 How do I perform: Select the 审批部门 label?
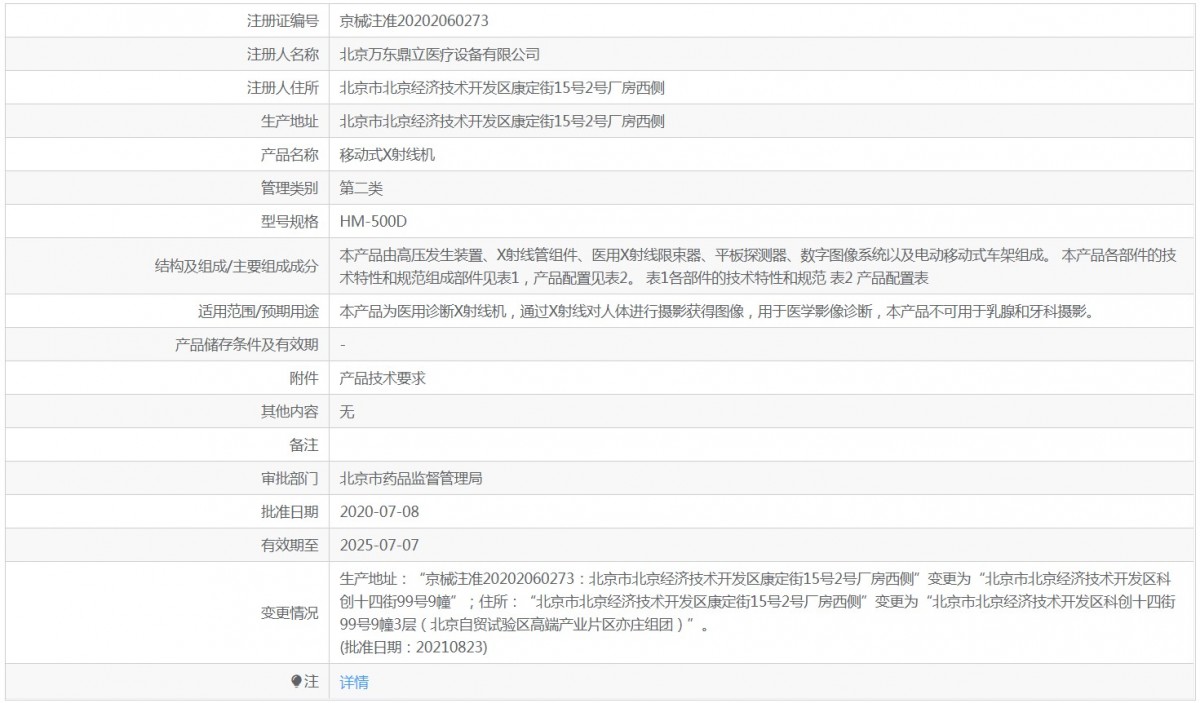[290, 478]
